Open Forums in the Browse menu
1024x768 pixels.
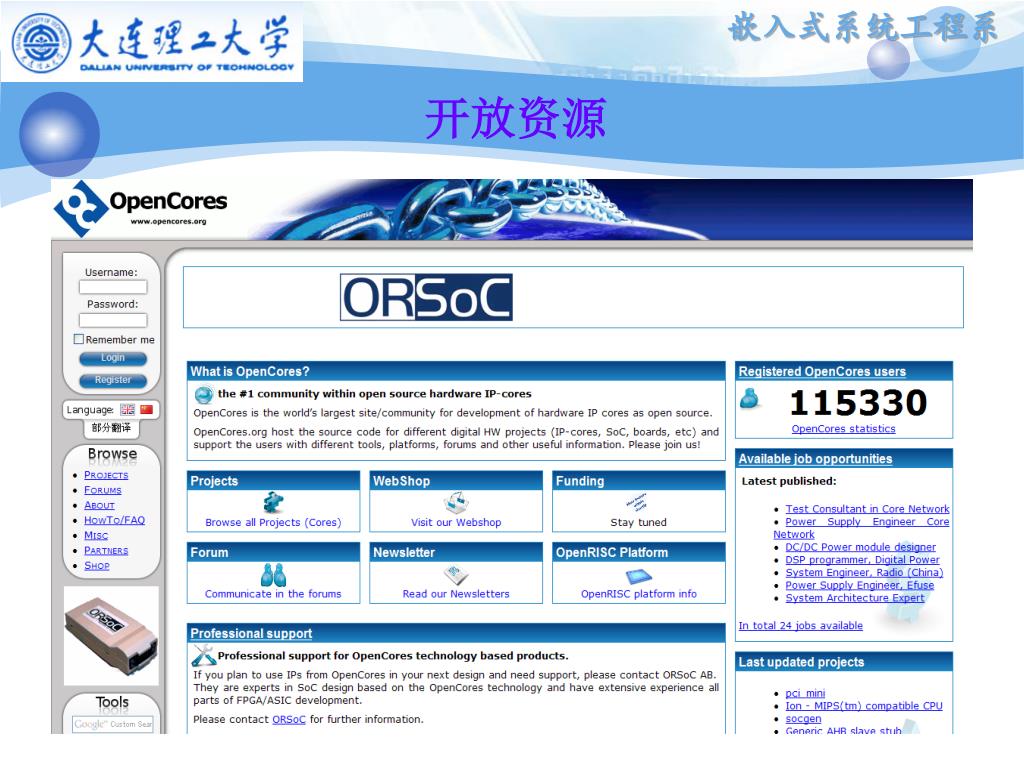coord(103,490)
